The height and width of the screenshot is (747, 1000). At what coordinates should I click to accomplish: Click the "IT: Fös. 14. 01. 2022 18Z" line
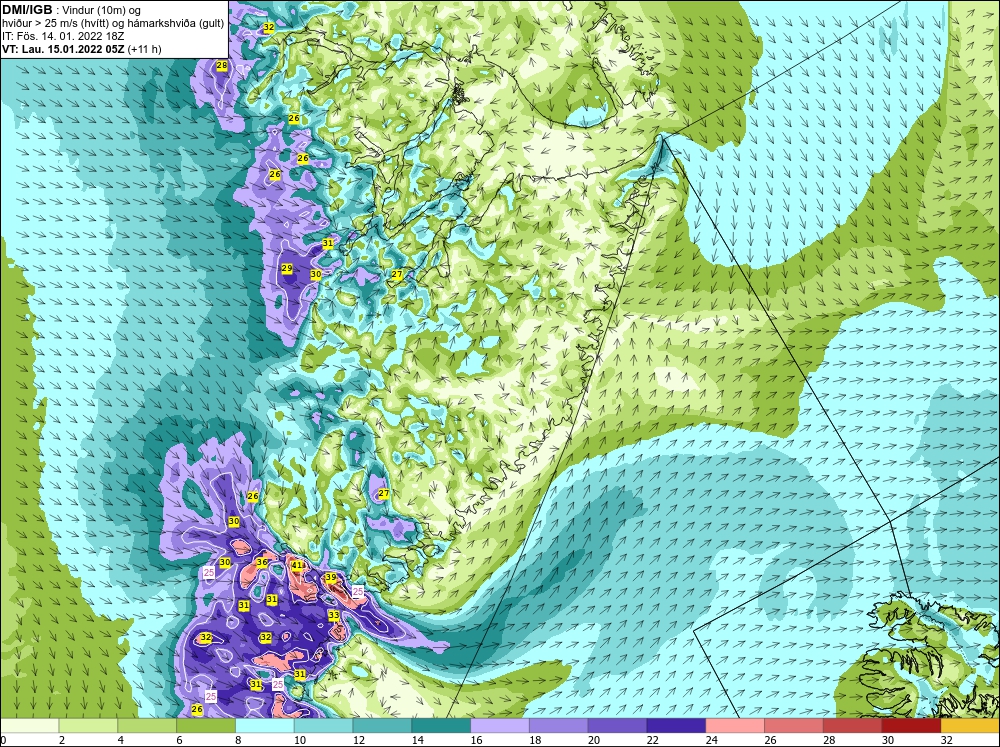click(x=63, y=36)
